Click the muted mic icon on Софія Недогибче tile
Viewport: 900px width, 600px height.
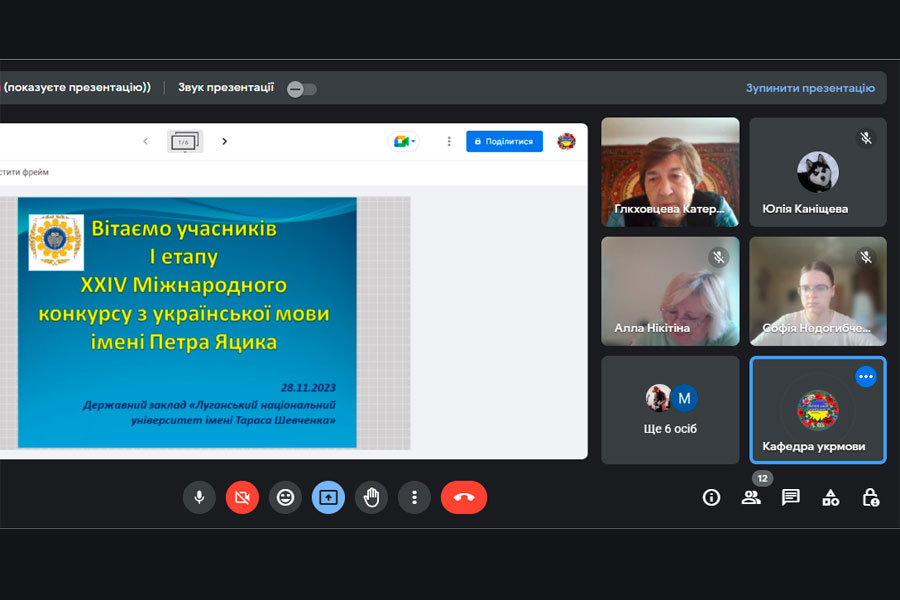[x=866, y=257]
